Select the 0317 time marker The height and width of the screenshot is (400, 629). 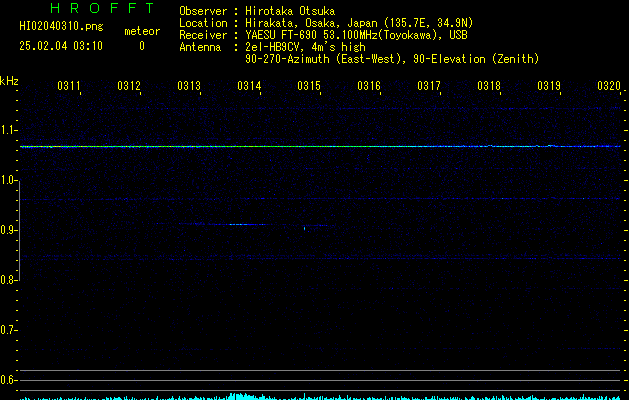click(x=429, y=86)
